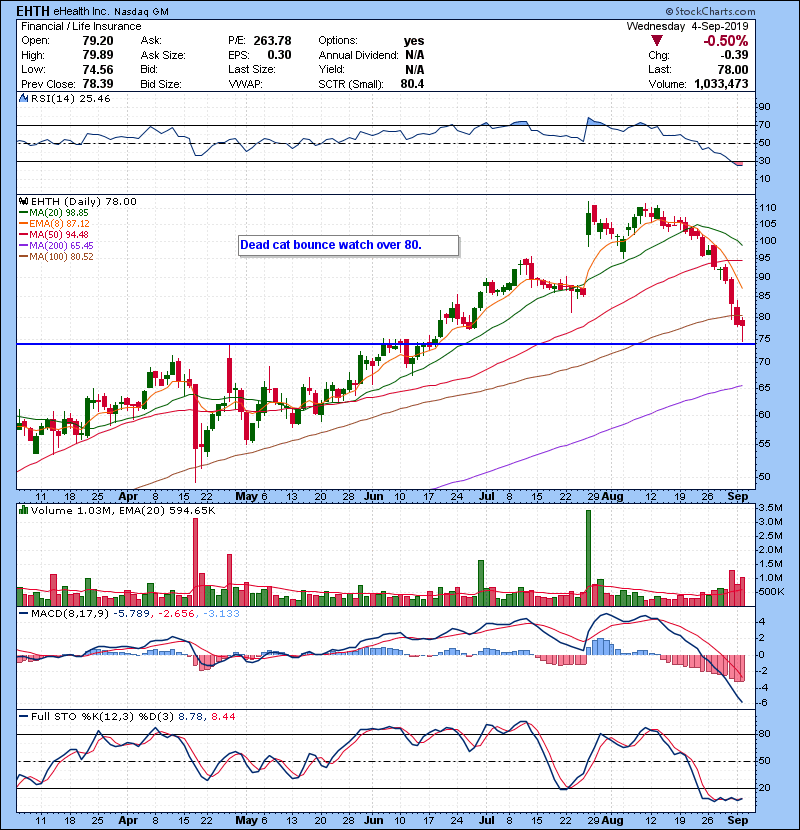Click the SCTR (Small) value 80.4

(412, 84)
